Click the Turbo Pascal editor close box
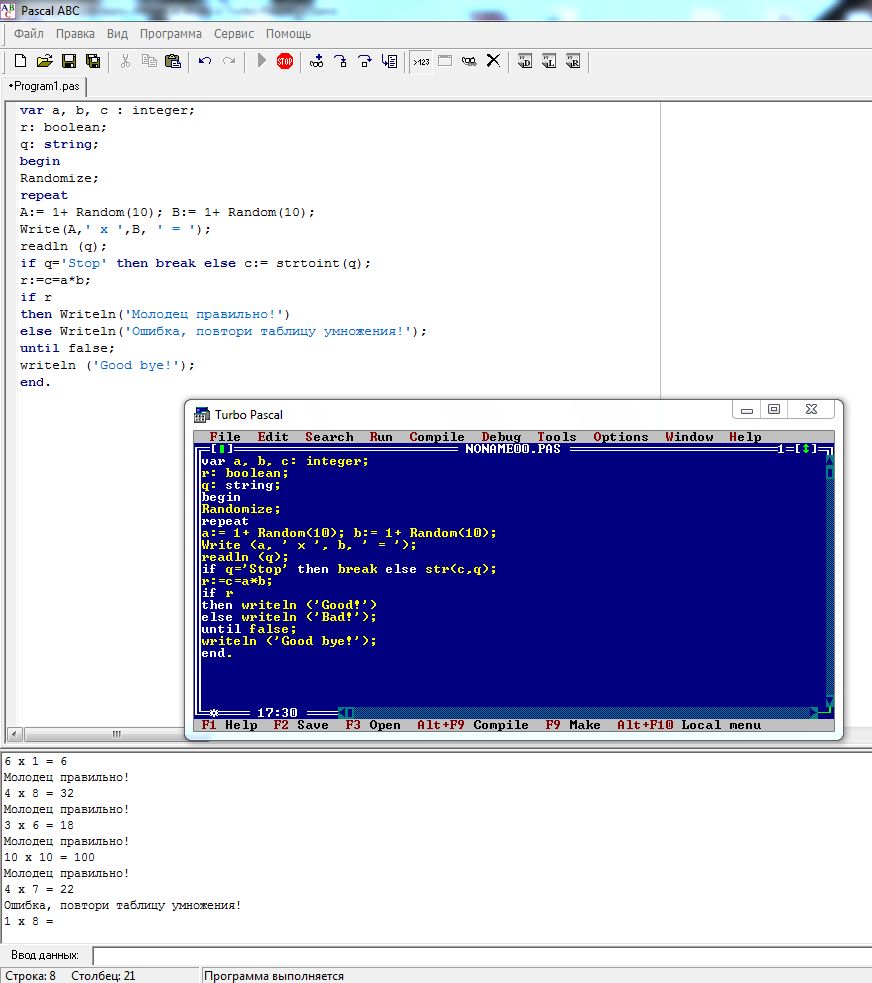 222,449
